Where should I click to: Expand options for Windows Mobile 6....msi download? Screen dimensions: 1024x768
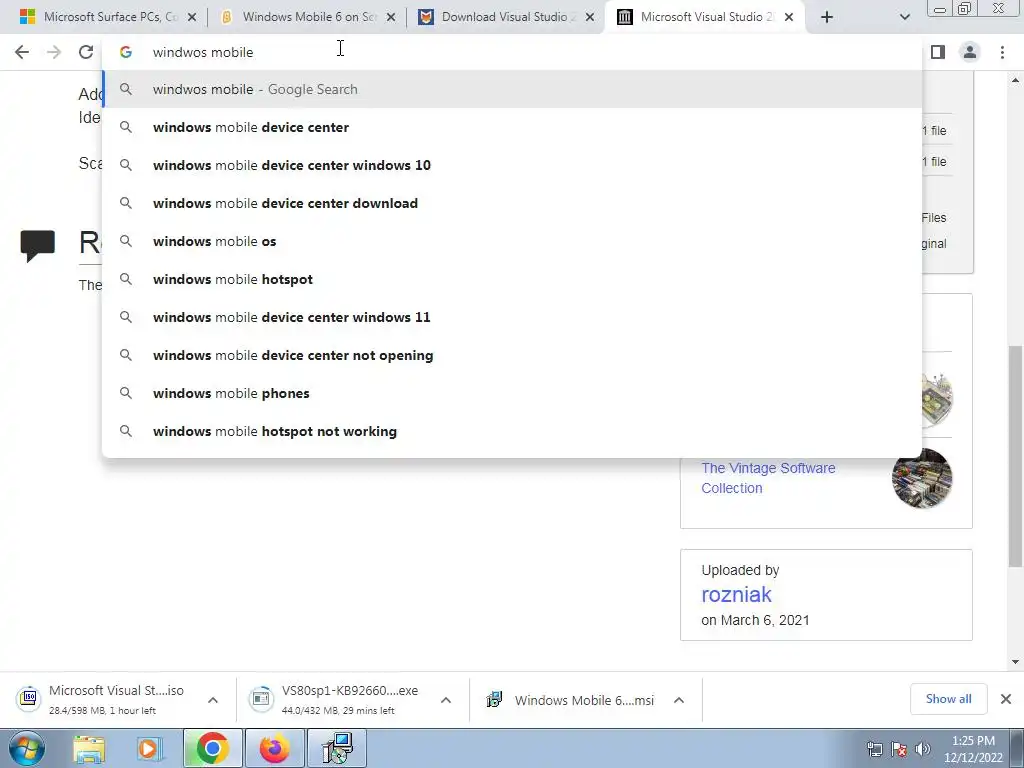[679, 700]
